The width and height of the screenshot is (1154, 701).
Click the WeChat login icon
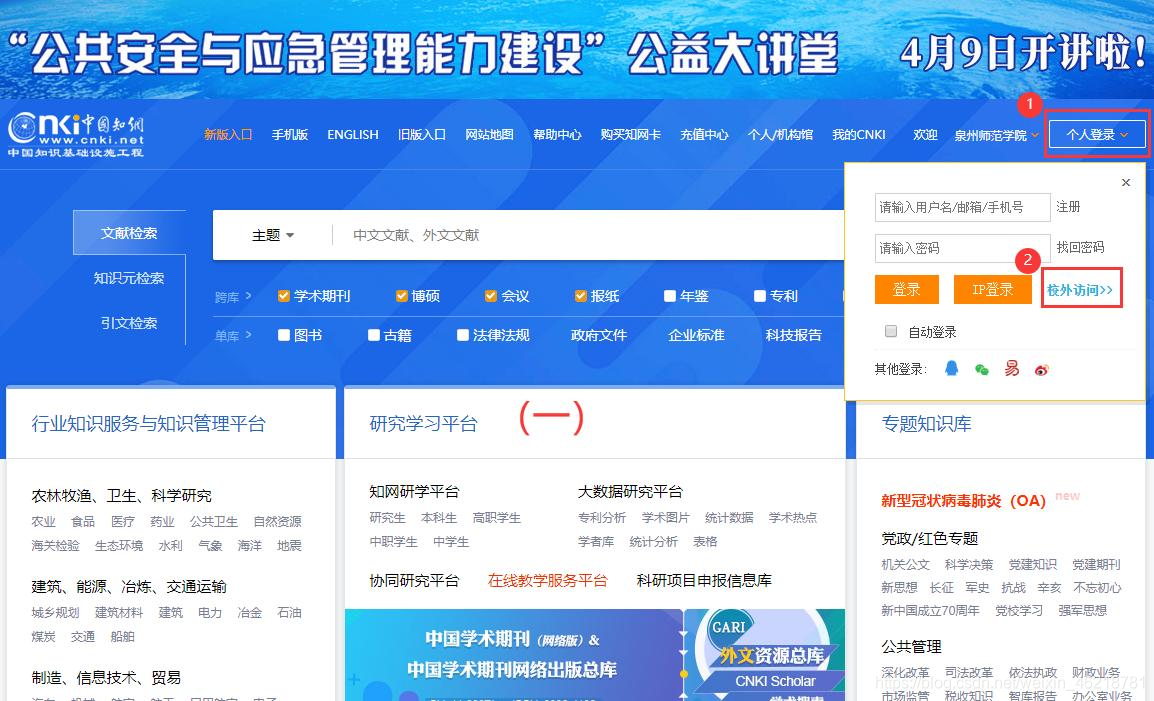point(982,369)
